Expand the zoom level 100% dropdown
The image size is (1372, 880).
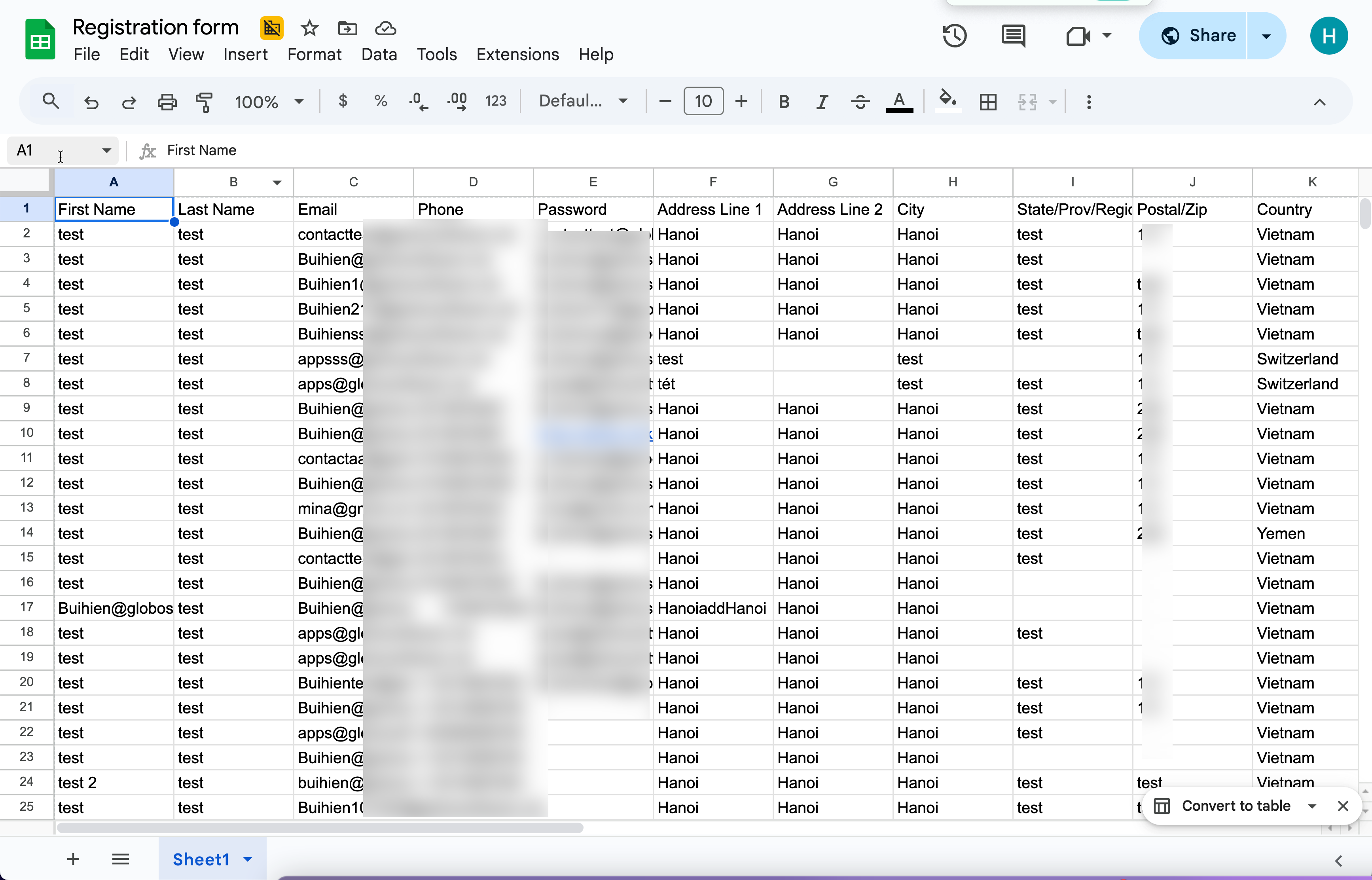(x=269, y=102)
